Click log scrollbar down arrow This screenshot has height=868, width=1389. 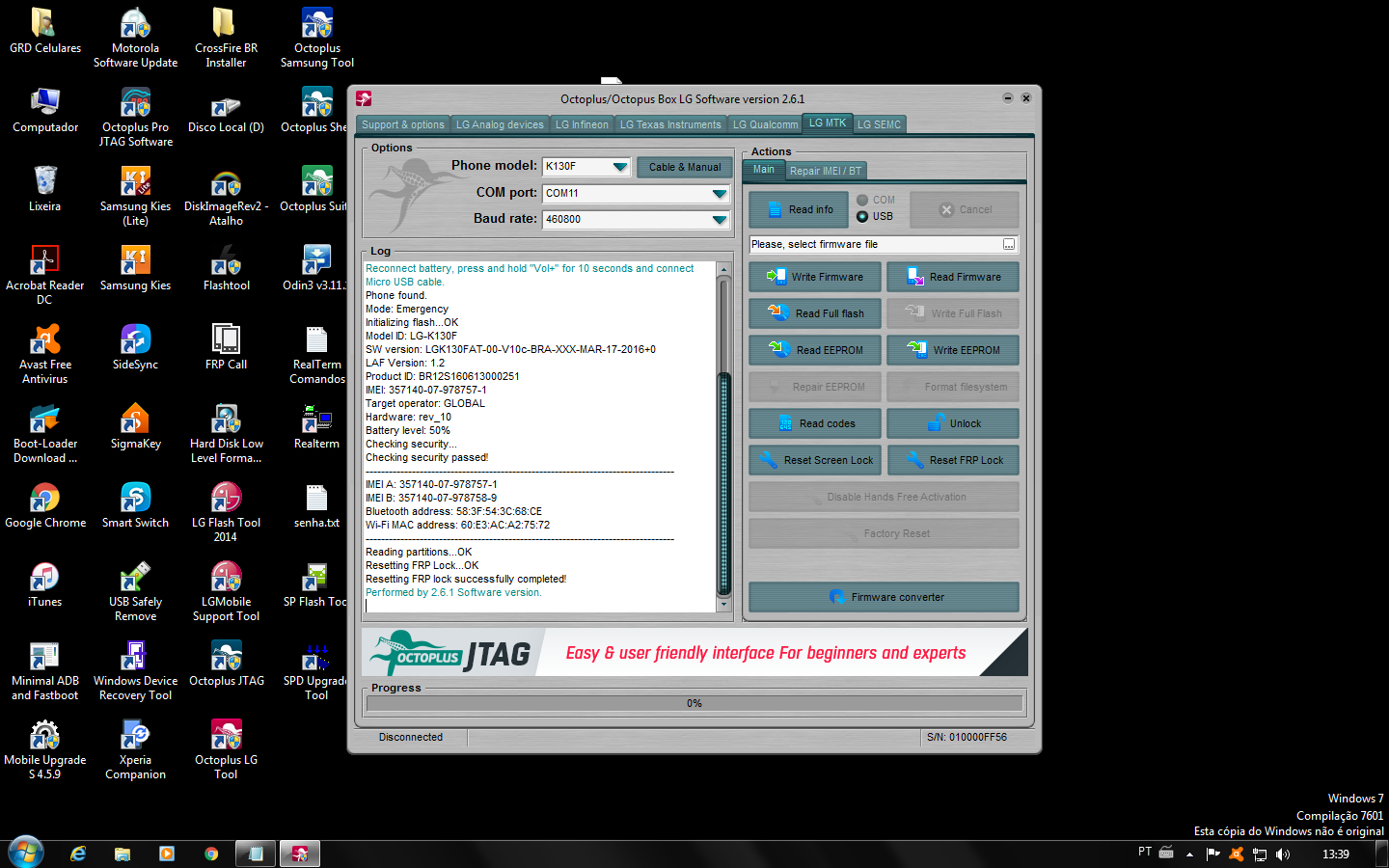point(724,606)
